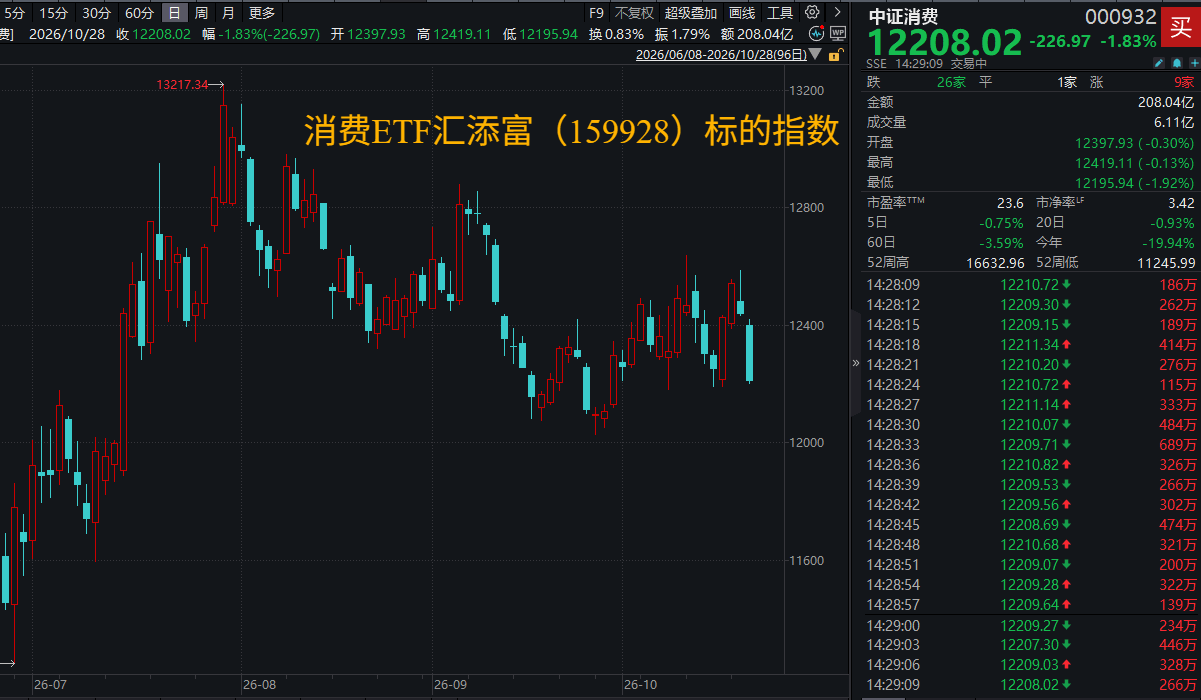Select the 60分 chart period
The width and height of the screenshot is (1201, 700).
tap(139, 13)
